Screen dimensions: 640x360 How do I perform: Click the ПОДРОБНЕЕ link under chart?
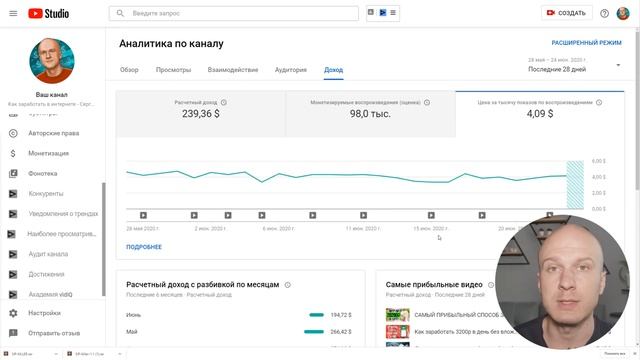(144, 247)
